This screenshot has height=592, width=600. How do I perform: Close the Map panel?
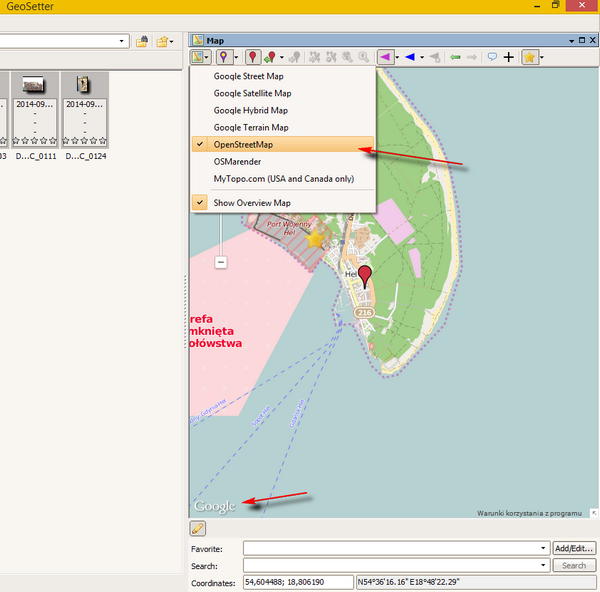click(592, 40)
